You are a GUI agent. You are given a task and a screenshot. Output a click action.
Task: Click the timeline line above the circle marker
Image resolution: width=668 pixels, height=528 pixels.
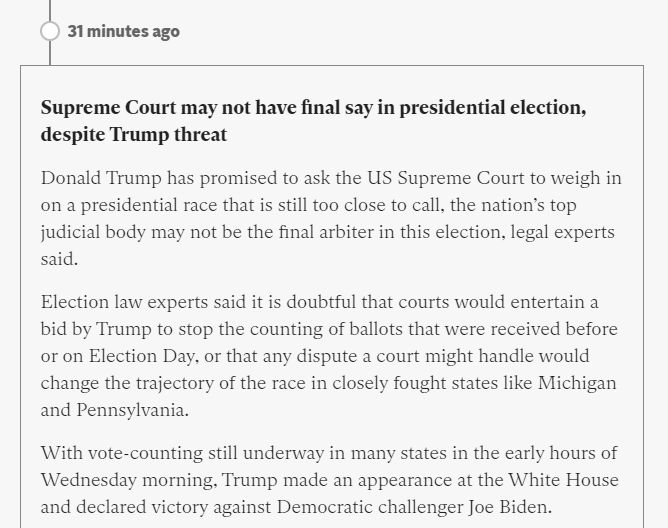50,8
